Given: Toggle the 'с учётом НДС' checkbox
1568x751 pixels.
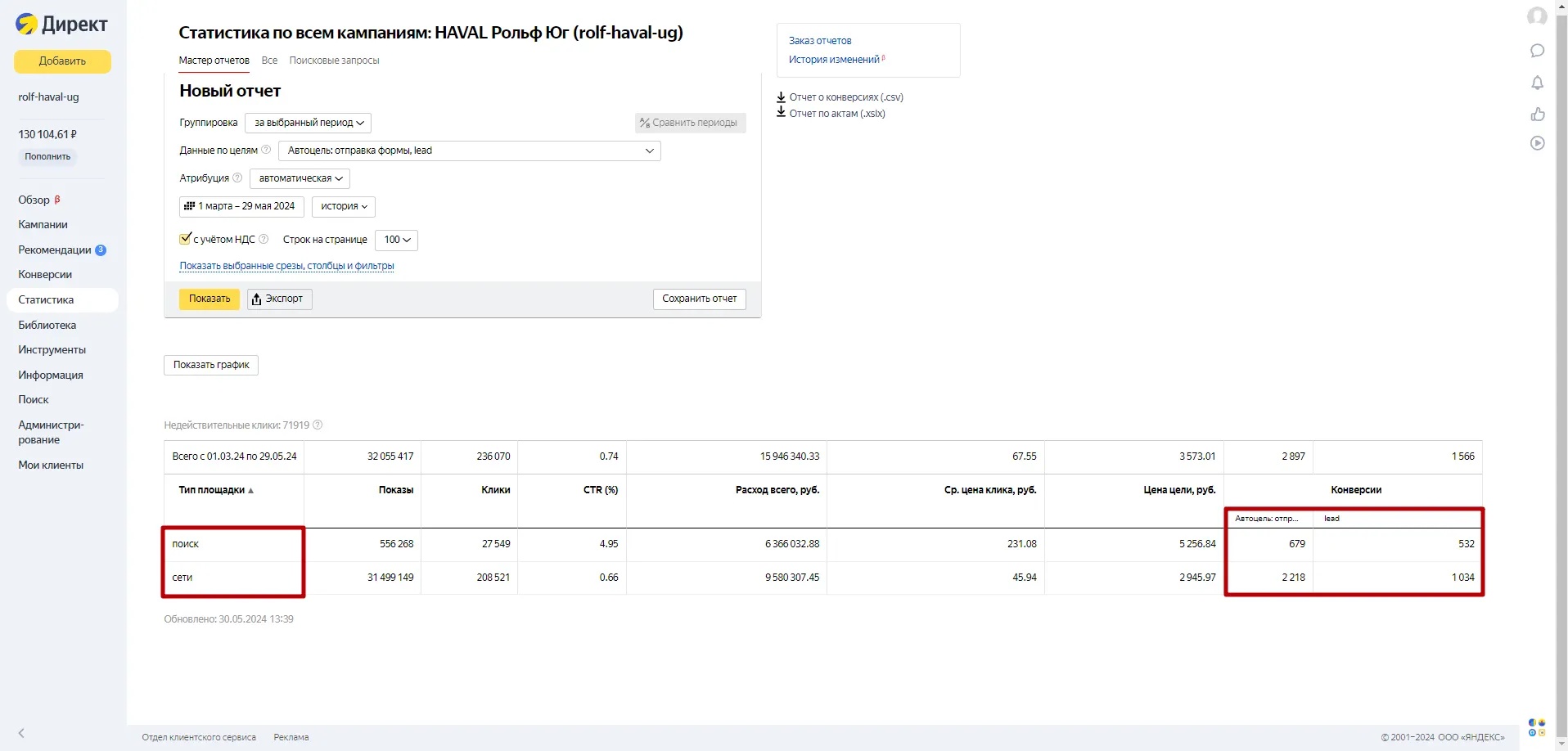Looking at the screenshot, I should tap(186, 239).
